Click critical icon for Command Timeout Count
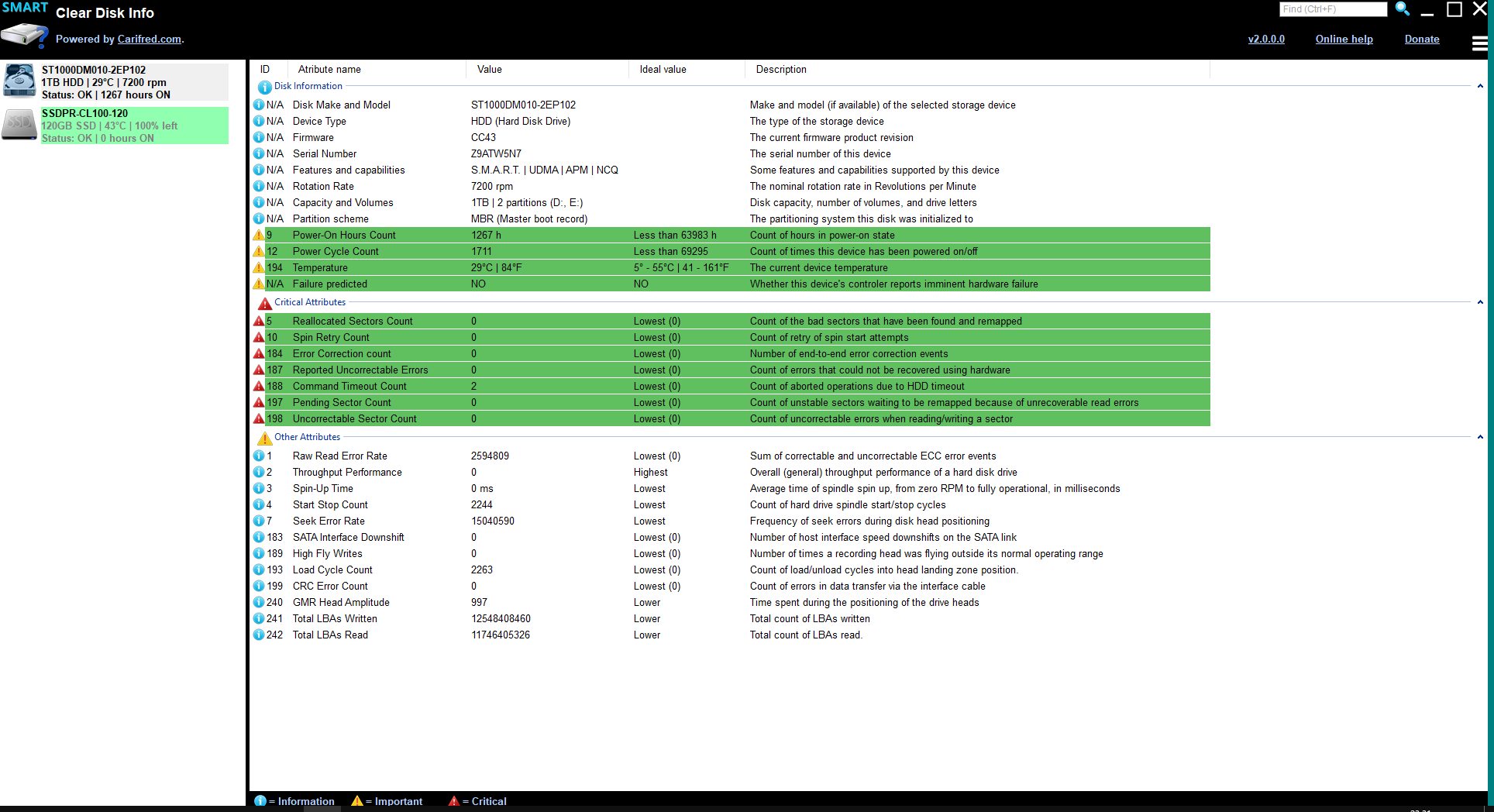 tap(259, 386)
